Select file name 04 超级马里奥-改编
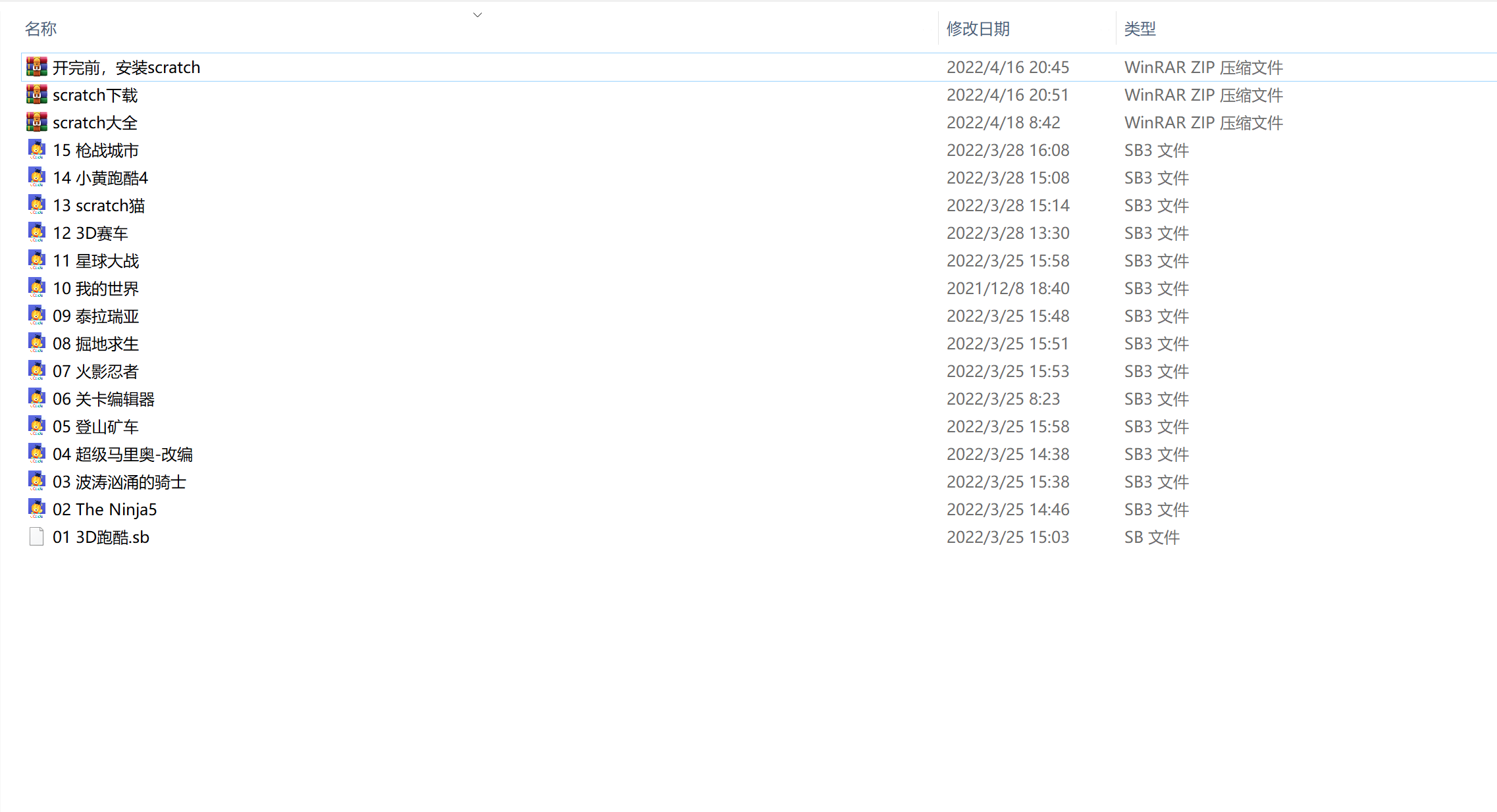The height and width of the screenshot is (812, 1497). [123, 454]
